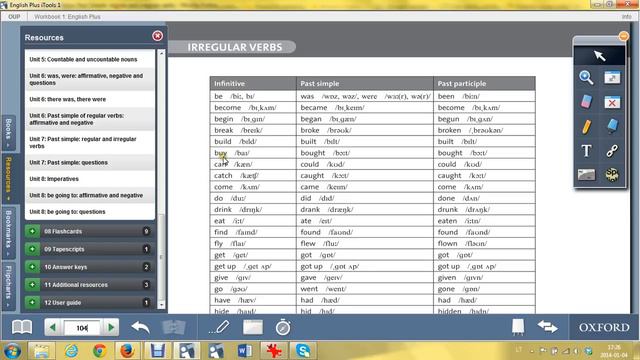Open Google Chrome from taskbar
640x360 pixels.
pyautogui.click(x=99, y=351)
